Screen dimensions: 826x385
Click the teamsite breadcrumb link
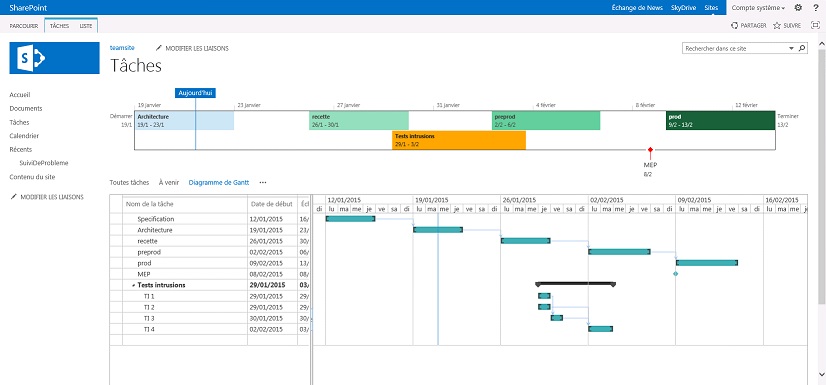[122, 48]
